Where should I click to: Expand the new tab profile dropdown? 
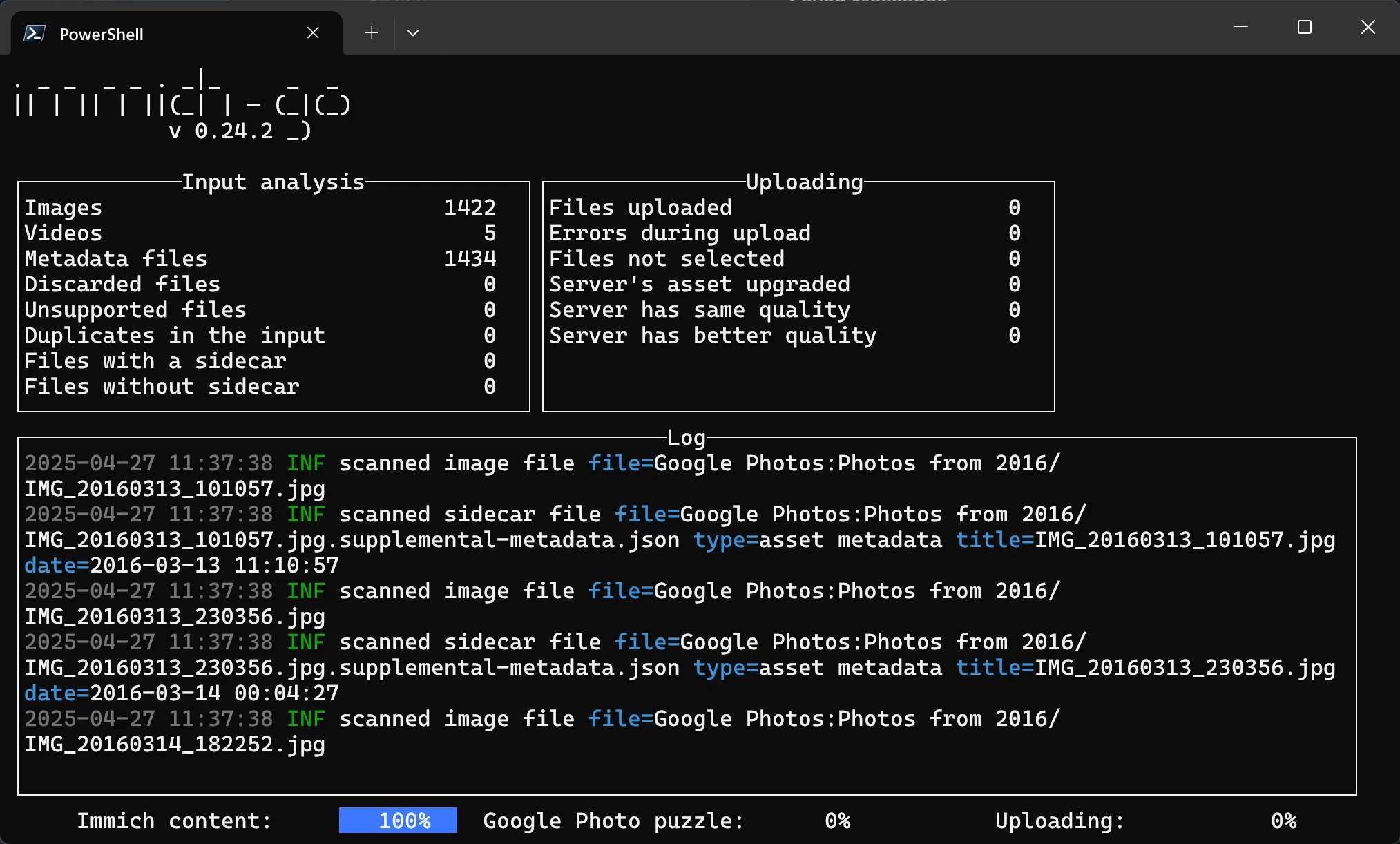pyautogui.click(x=413, y=33)
